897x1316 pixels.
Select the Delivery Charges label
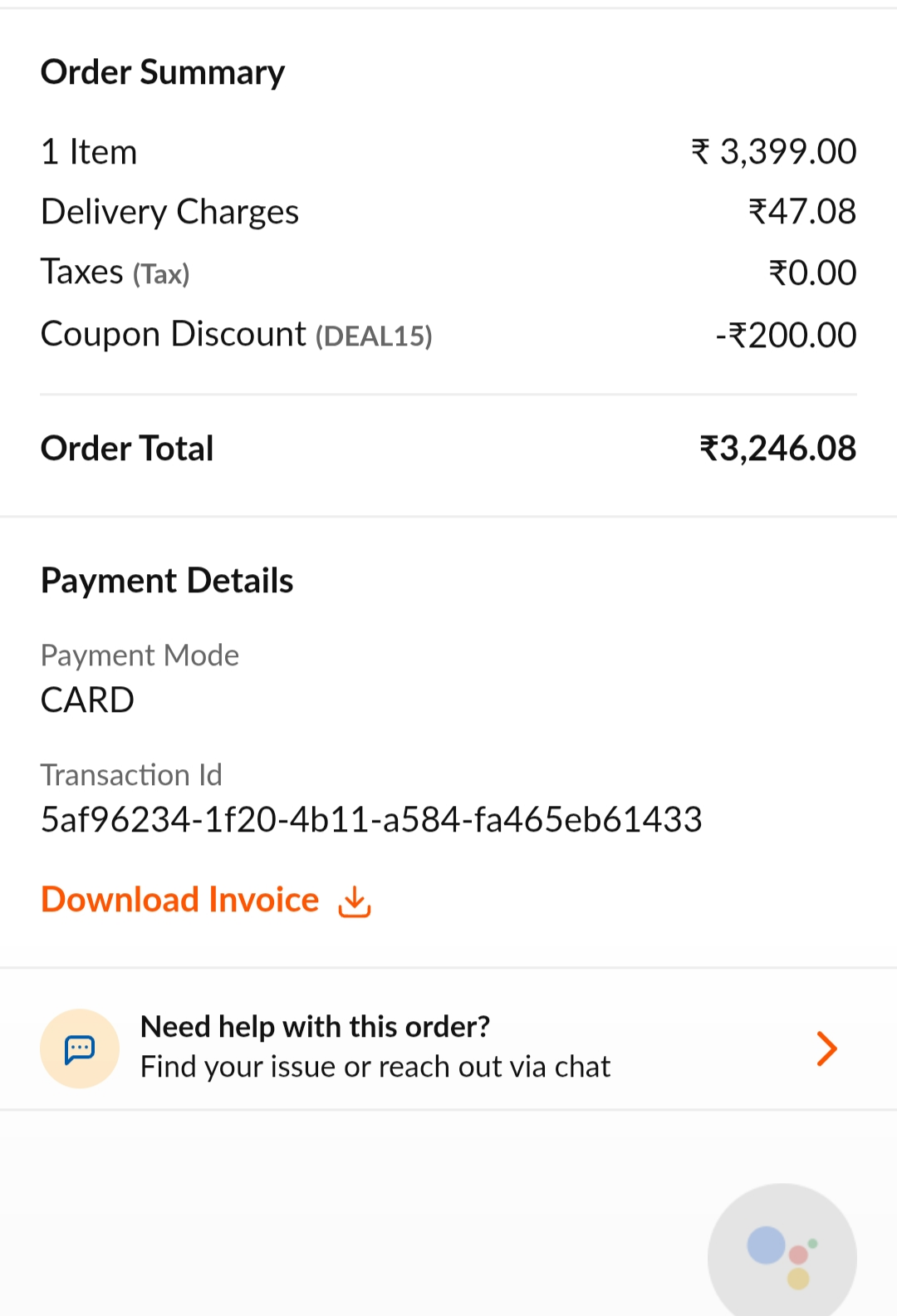(x=170, y=212)
